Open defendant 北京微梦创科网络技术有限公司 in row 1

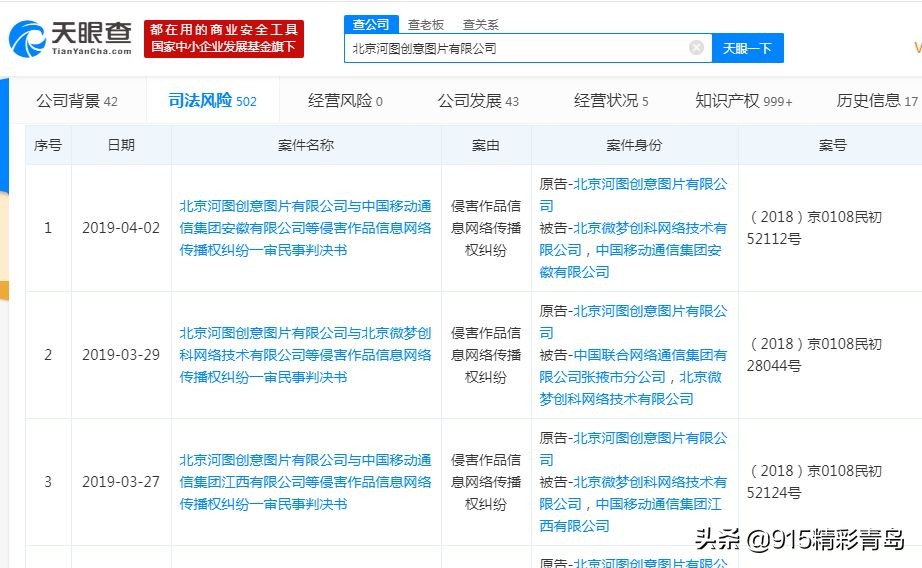633,239
